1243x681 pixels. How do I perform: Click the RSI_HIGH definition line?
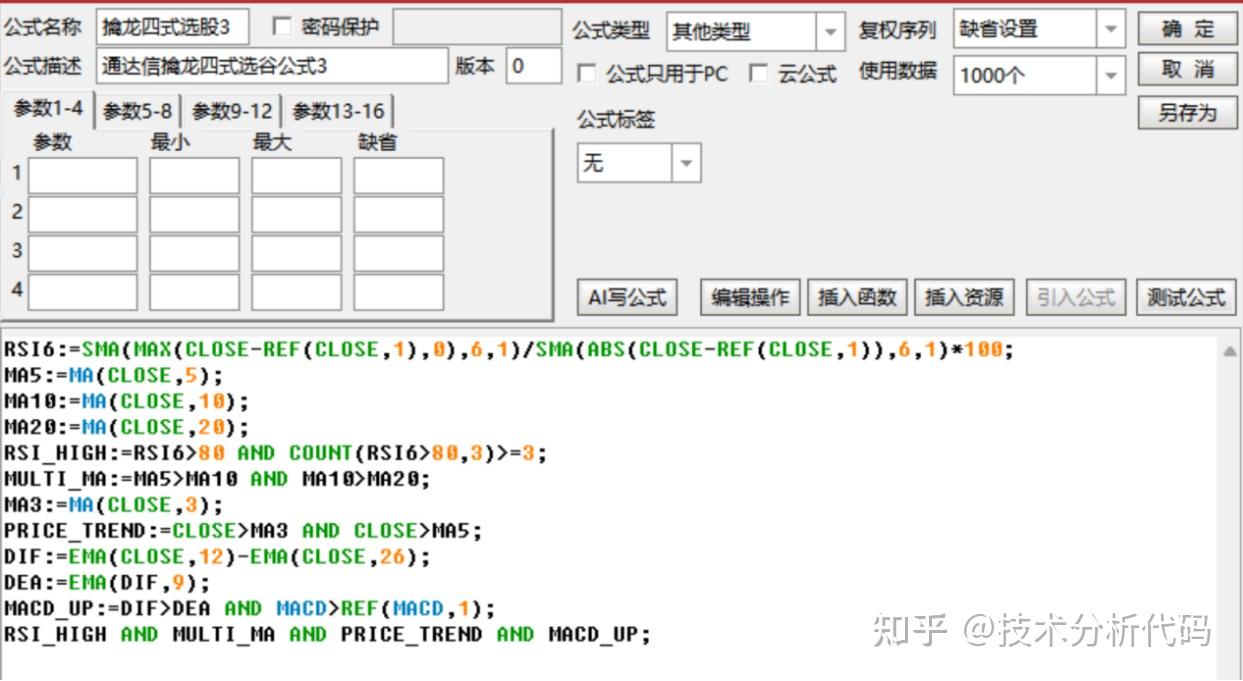point(276,453)
